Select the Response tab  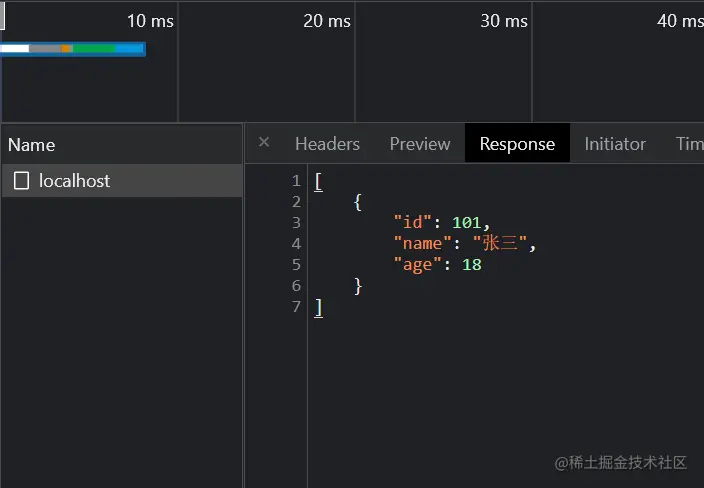(x=517, y=143)
